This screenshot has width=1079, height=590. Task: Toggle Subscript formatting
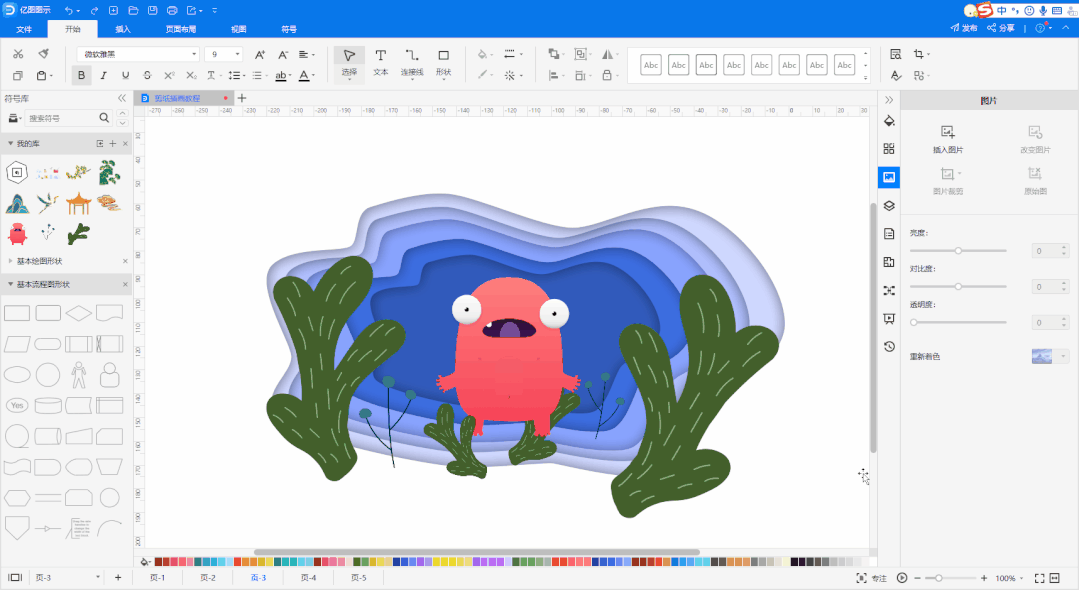pos(191,75)
